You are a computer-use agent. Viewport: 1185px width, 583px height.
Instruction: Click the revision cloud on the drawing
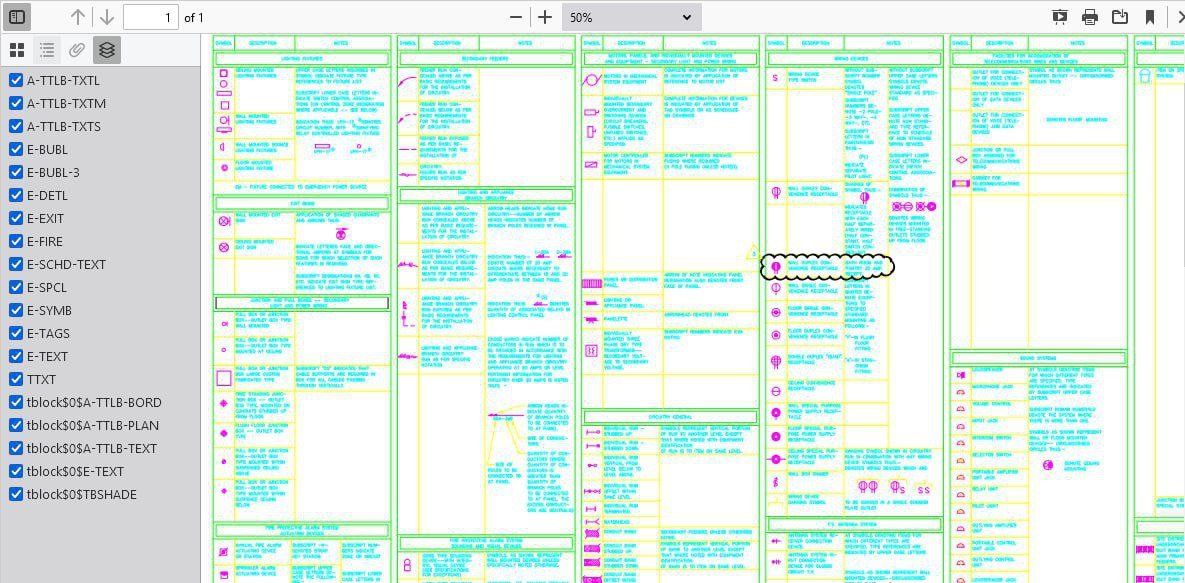click(x=827, y=266)
